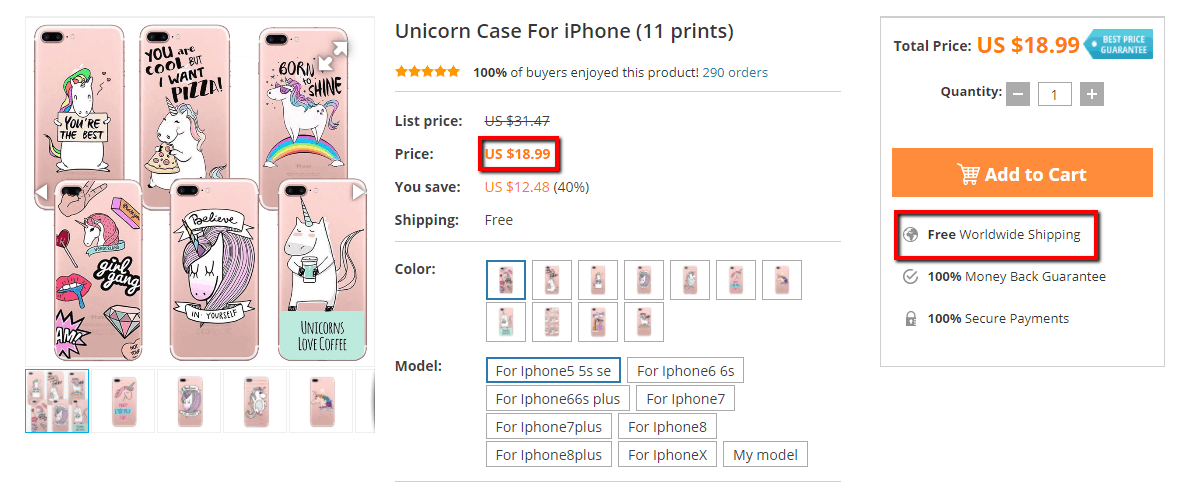Click the Best Price Guarantee badge
This screenshot has width=1191, height=495.
pos(1119,45)
